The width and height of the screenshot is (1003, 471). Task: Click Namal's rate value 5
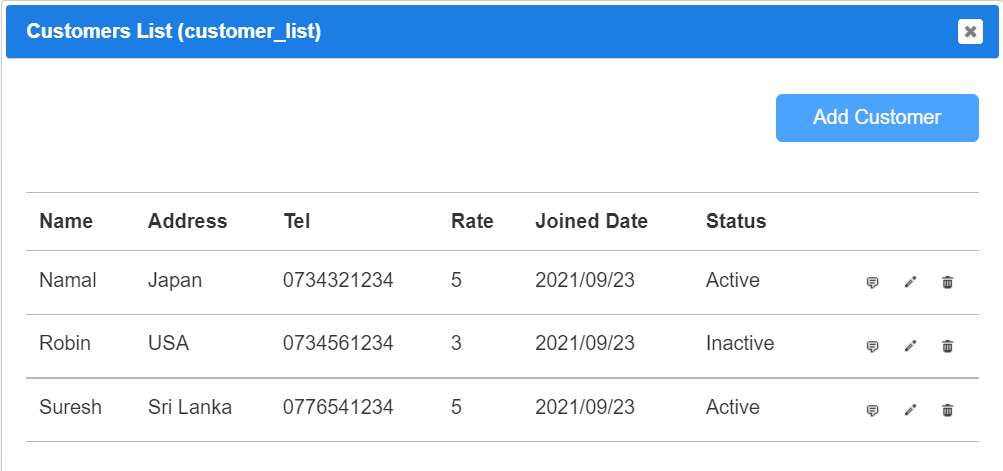(x=456, y=280)
